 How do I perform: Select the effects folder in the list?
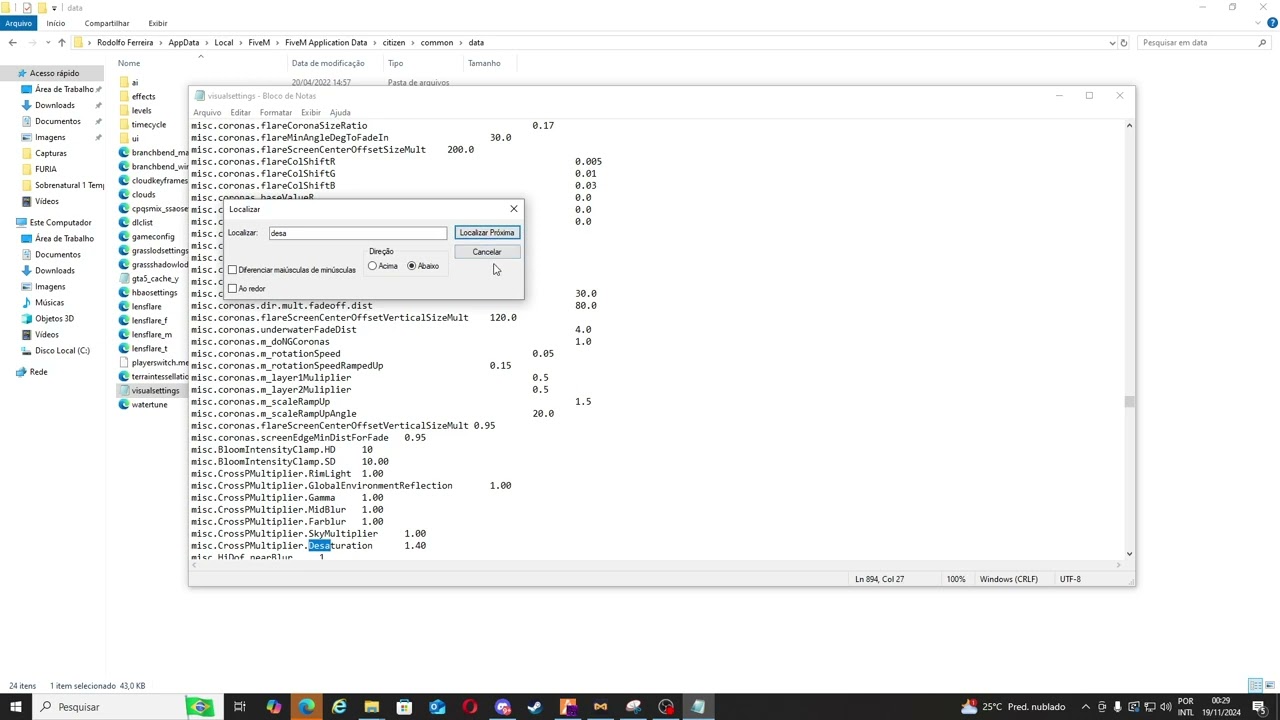tap(143, 97)
